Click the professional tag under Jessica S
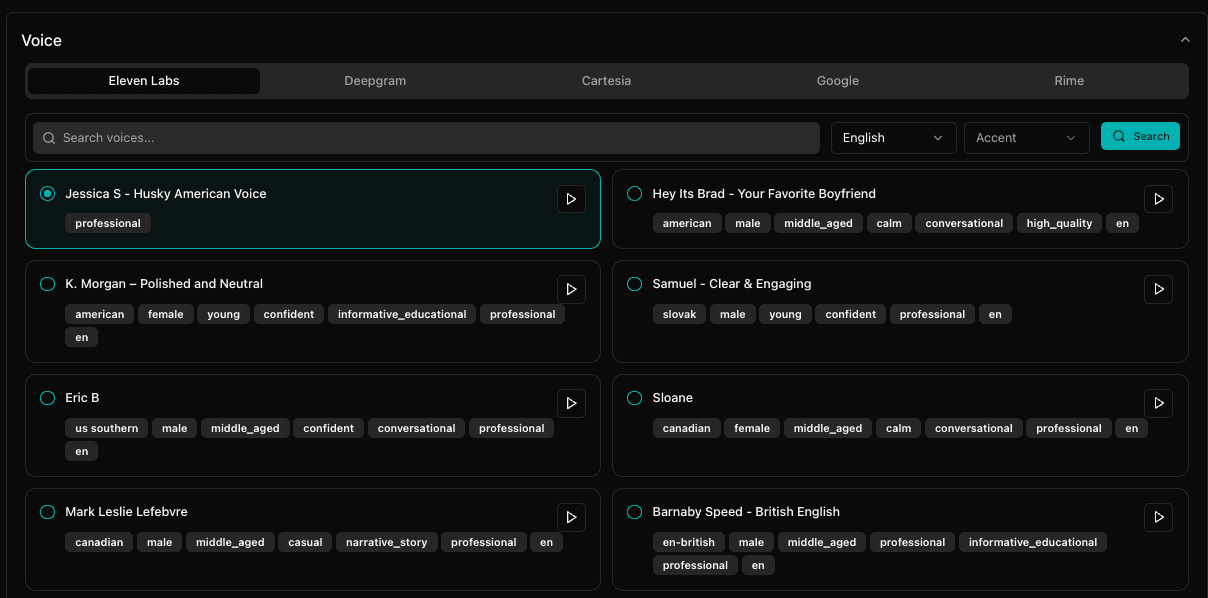Image resolution: width=1208 pixels, height=598 pixels. click(x=107, y=222)
